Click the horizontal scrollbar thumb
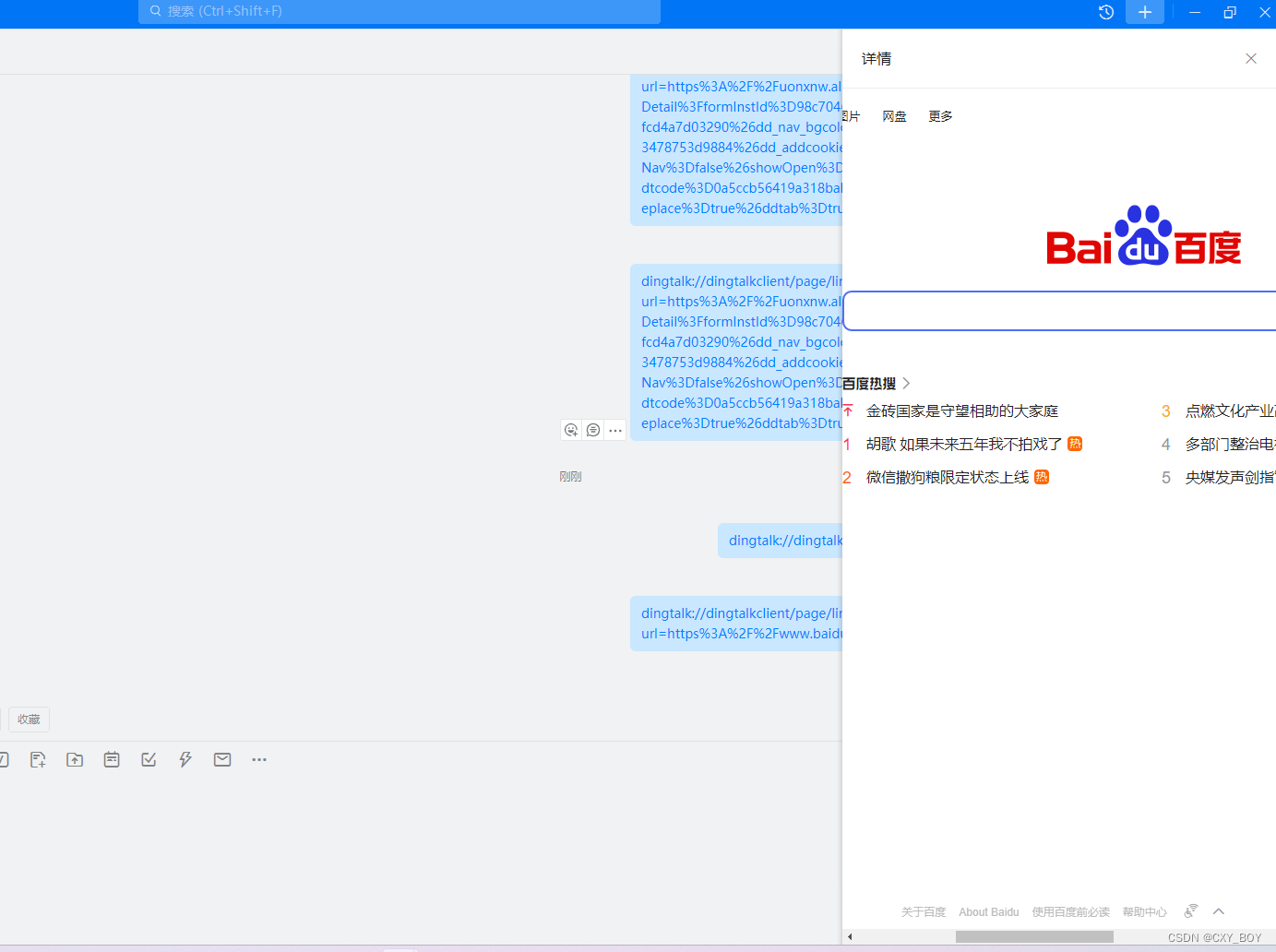This screenshot has width=1276, height=952. [1034, 936]
